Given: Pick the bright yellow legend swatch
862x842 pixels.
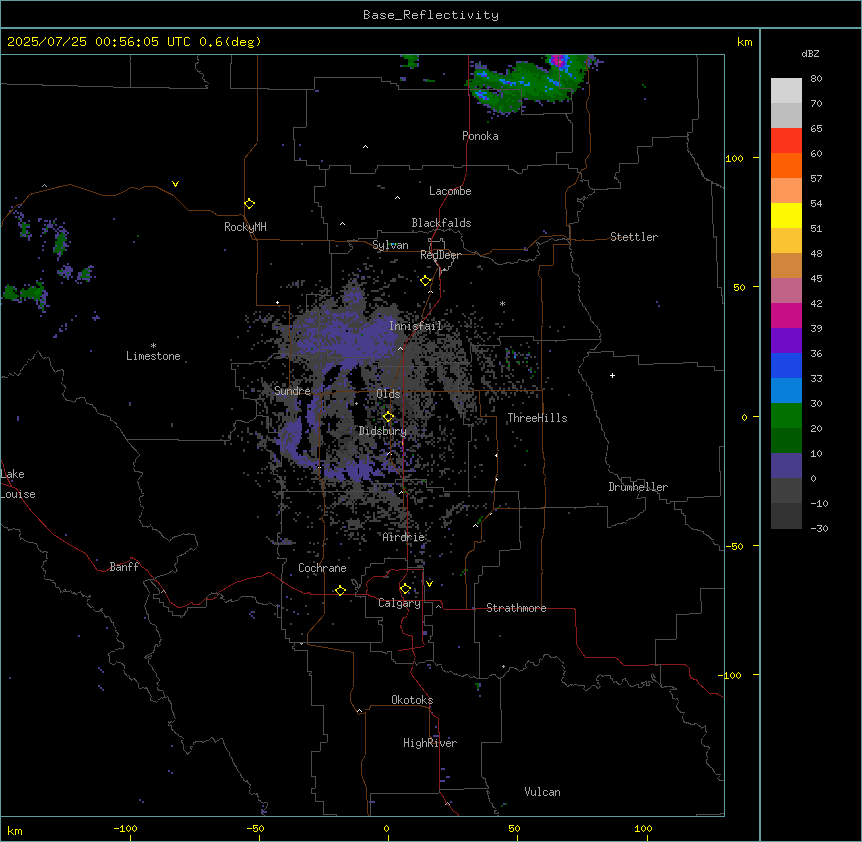Looking at the screenshot, I should [786, 215].
